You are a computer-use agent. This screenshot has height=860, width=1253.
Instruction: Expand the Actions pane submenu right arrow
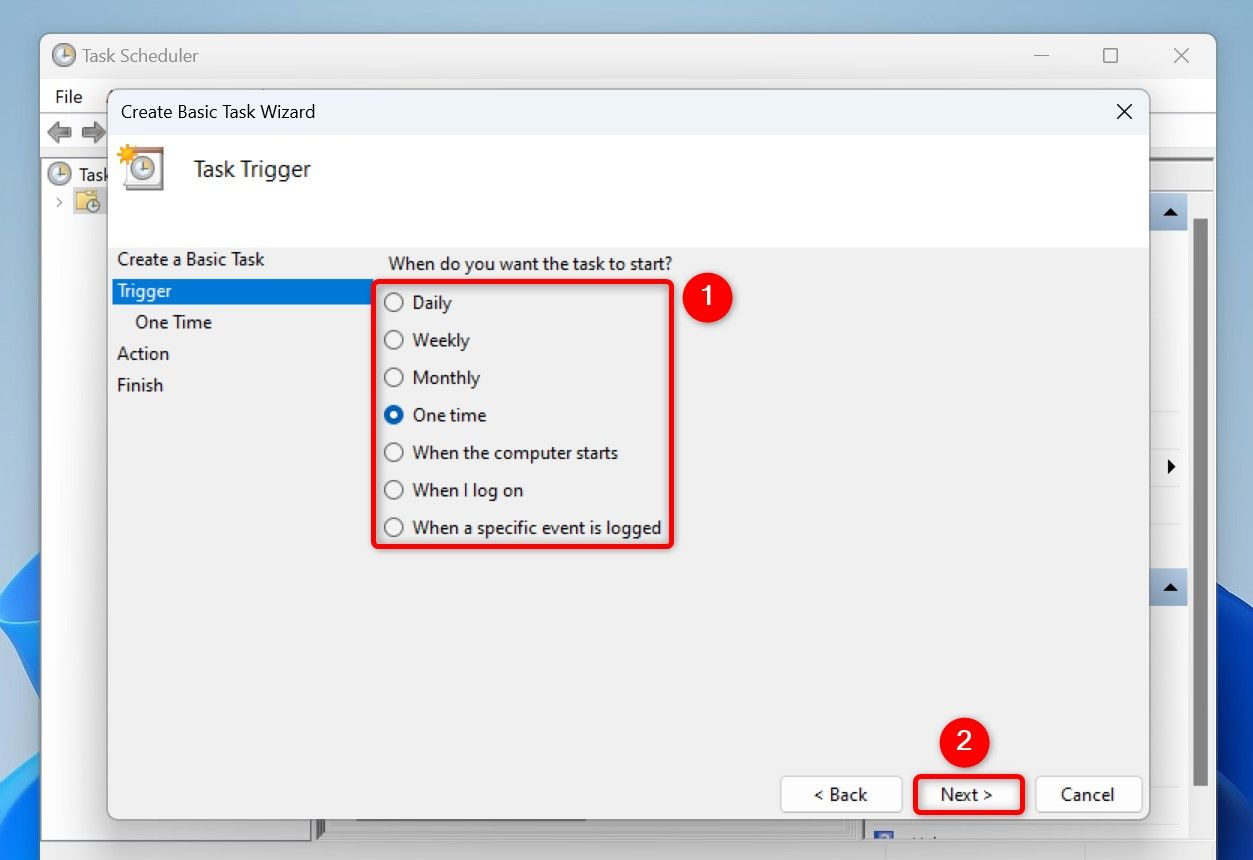click(1171, 466)
